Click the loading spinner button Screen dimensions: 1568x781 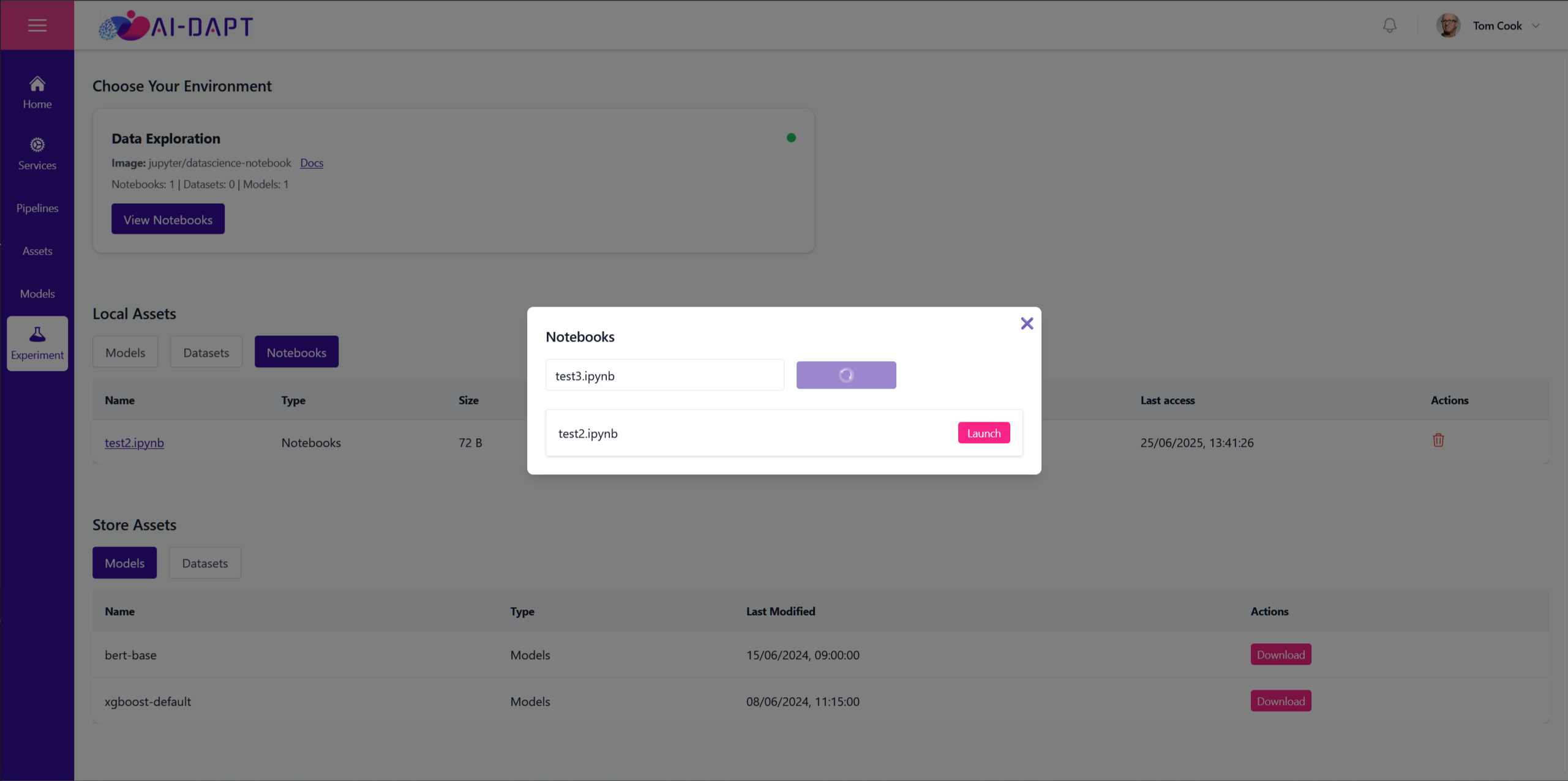tap(846, 375)
